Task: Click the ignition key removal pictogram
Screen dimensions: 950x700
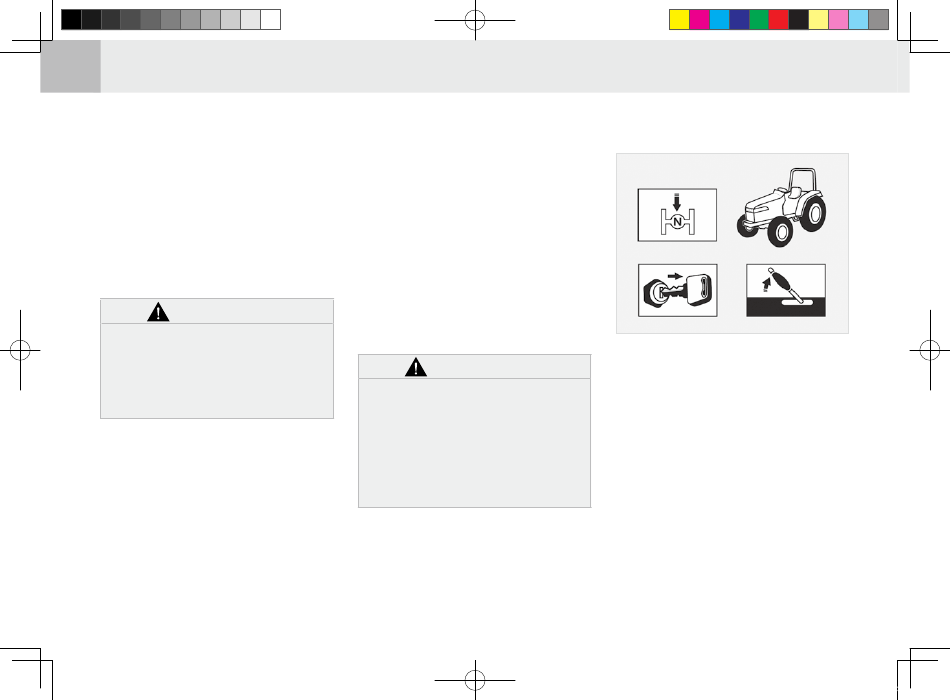Action: tap(677, 290)
